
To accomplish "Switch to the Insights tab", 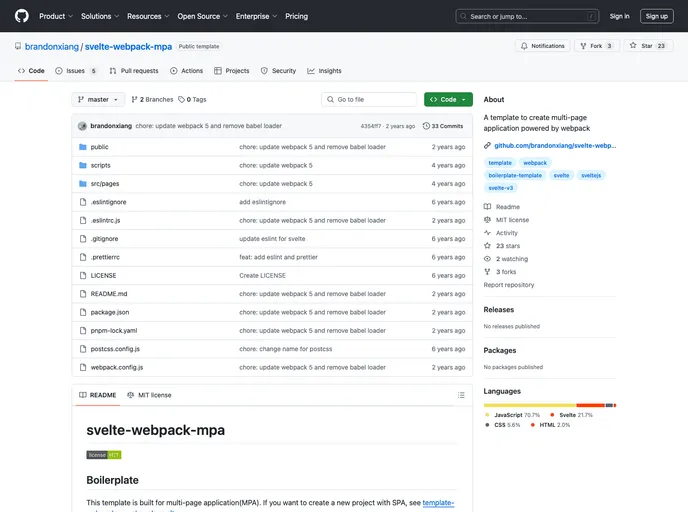I will [324, 71].
